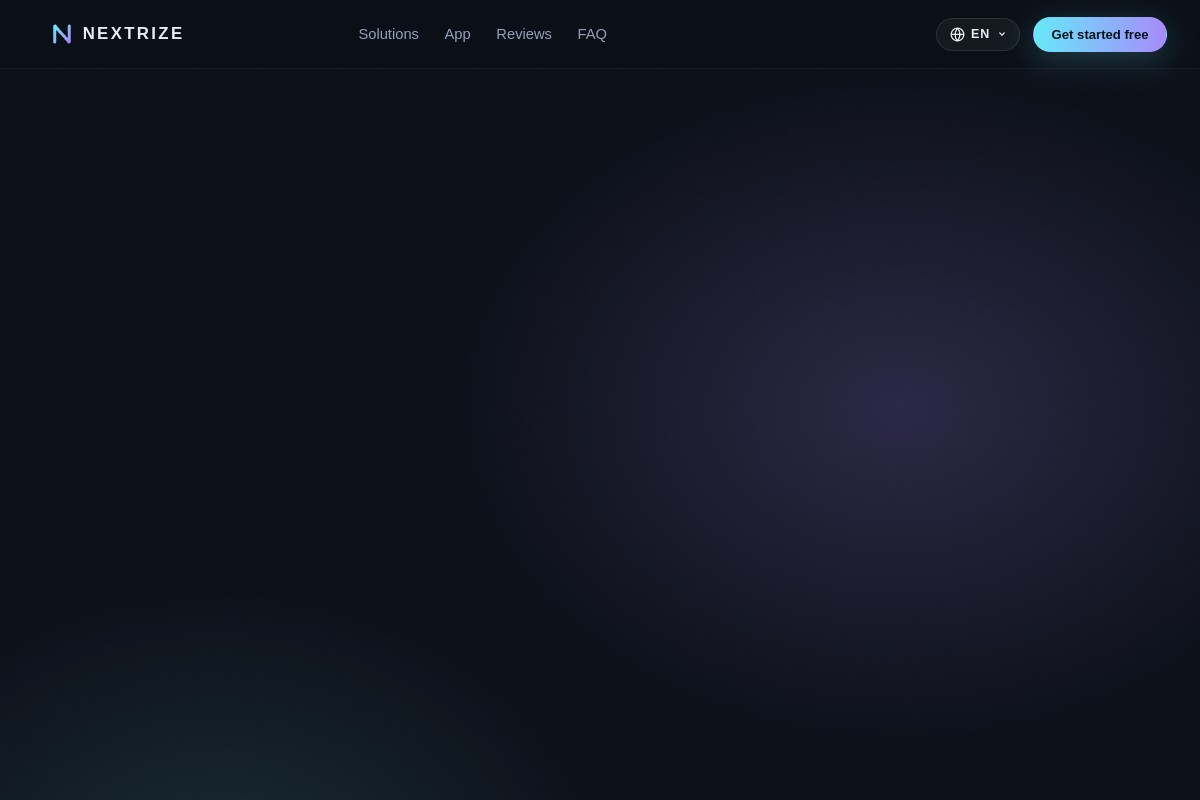Image resolution: width=1200 pixels, height=800 pixels.
Task: Select the Reviews nav link
Action: coord(524,34)
